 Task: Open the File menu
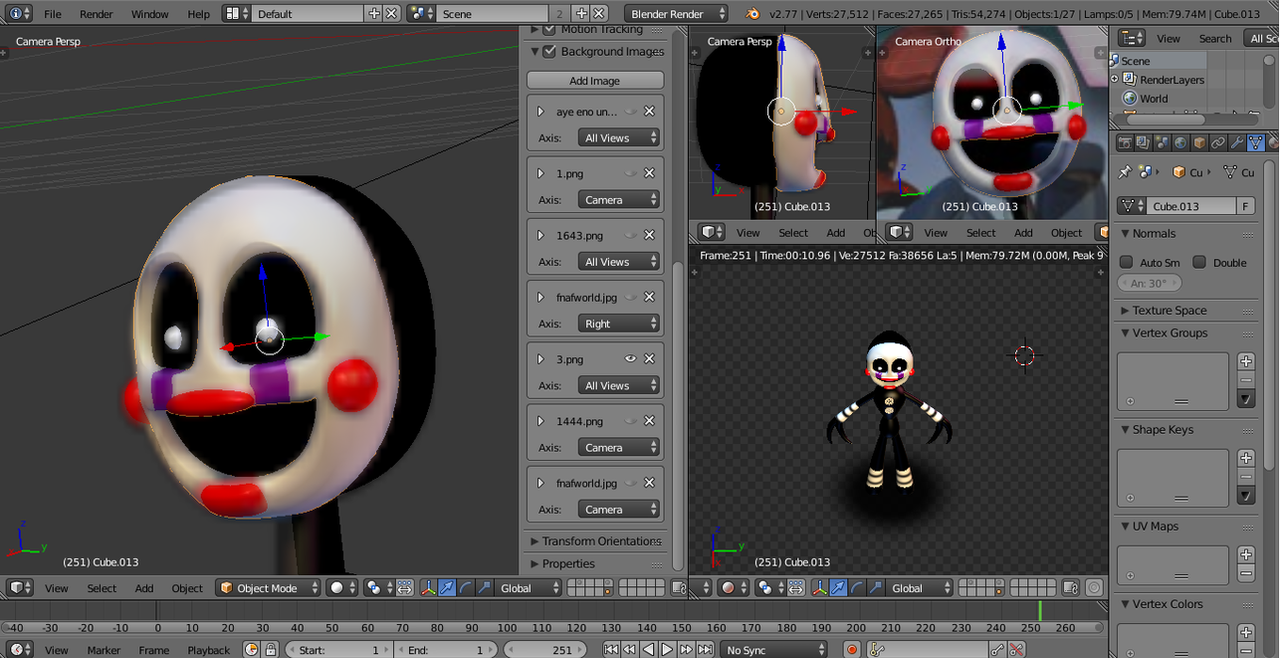(53, 14)
